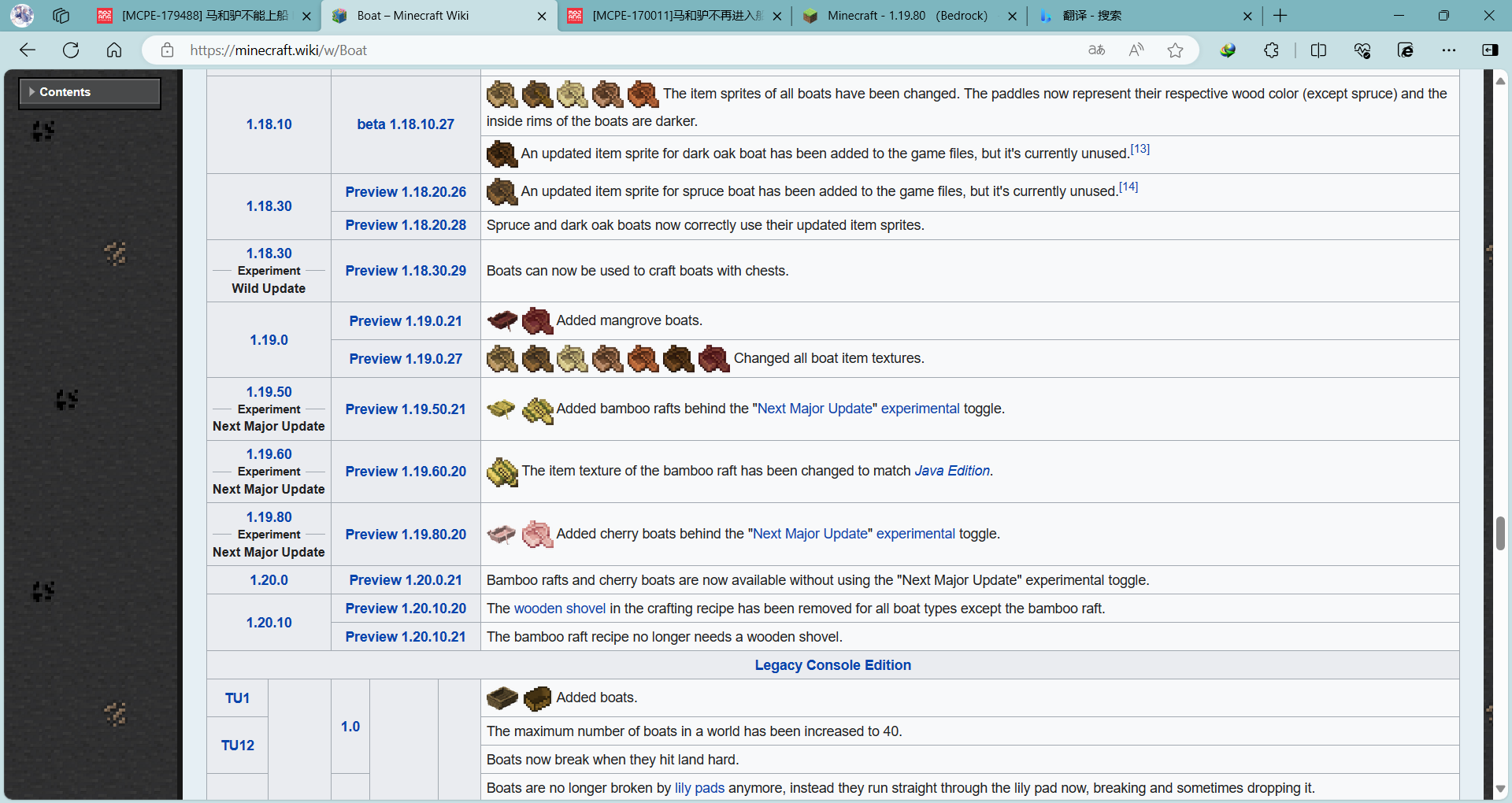This screenshot has height=803, width=1512.
Task: Click reference footnote 13
Action: pyautogui.click(x=1140, y=149)
